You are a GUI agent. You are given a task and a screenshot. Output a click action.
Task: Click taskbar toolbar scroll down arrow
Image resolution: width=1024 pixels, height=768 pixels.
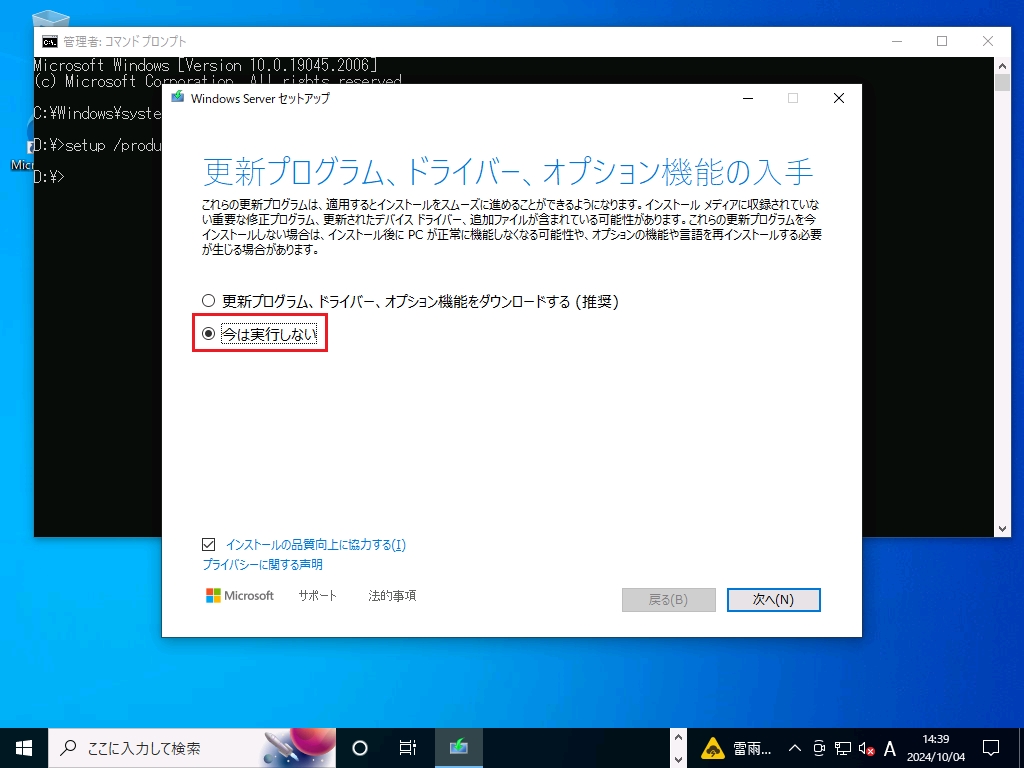pyautogui.click(x=678, y=759)
